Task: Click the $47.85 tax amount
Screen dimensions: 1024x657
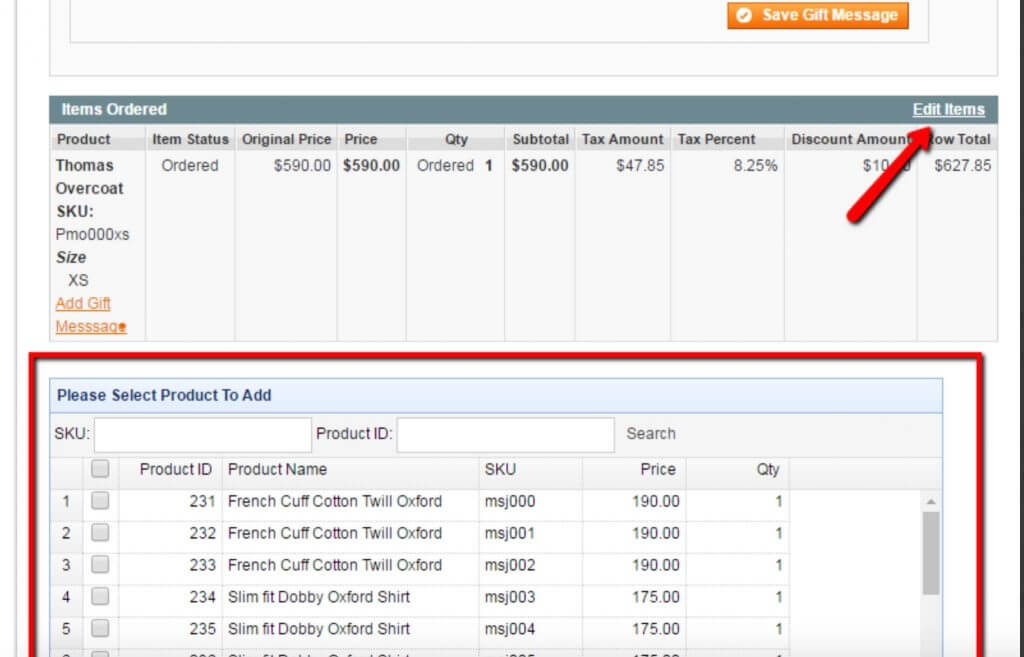Action: tap(640, 166)
